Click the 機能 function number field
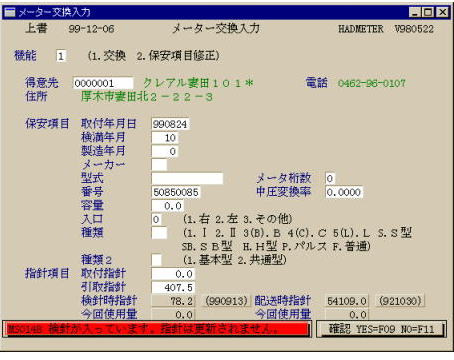Viewport: 454px width, 360px height. (x=61, y=56)
